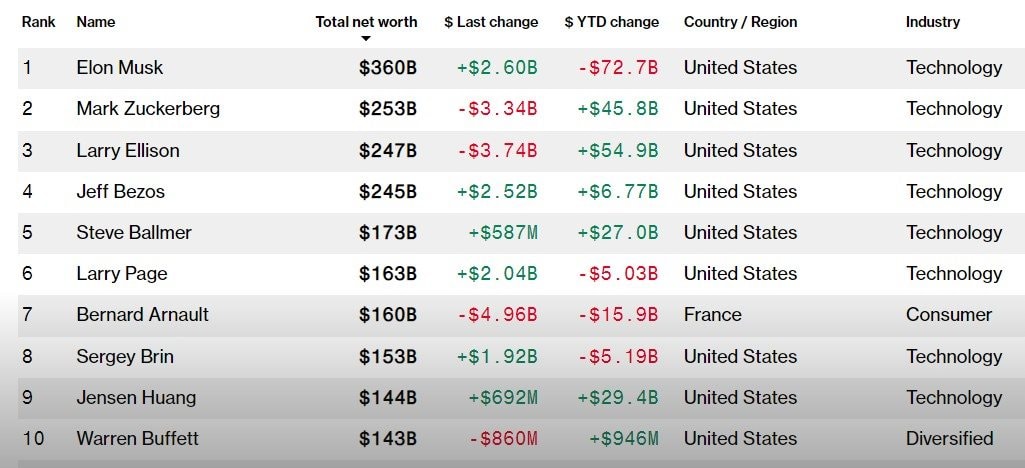Image resolution: width=1025 pixels, height=468 pixels.
Task: Select the Larry Ellison name link
Action: [x=128, y=151]
